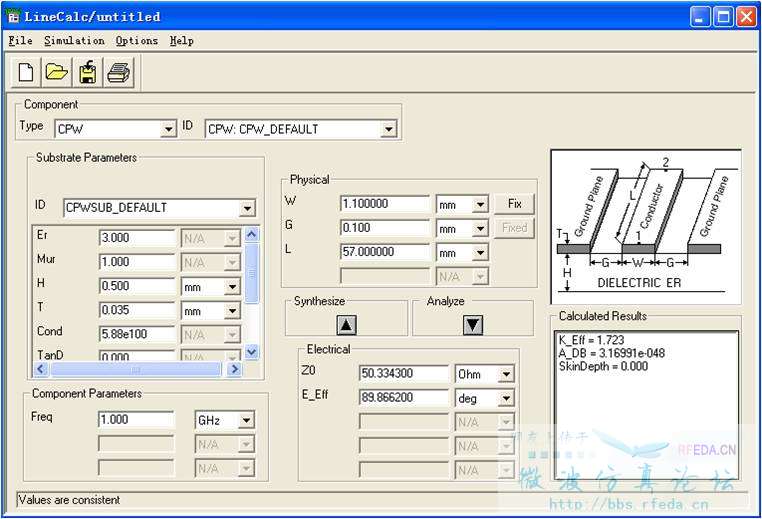This screenshot has height=519, width=762.
Task: Click 'Values are consistent' status text
Action: (69, 500)
